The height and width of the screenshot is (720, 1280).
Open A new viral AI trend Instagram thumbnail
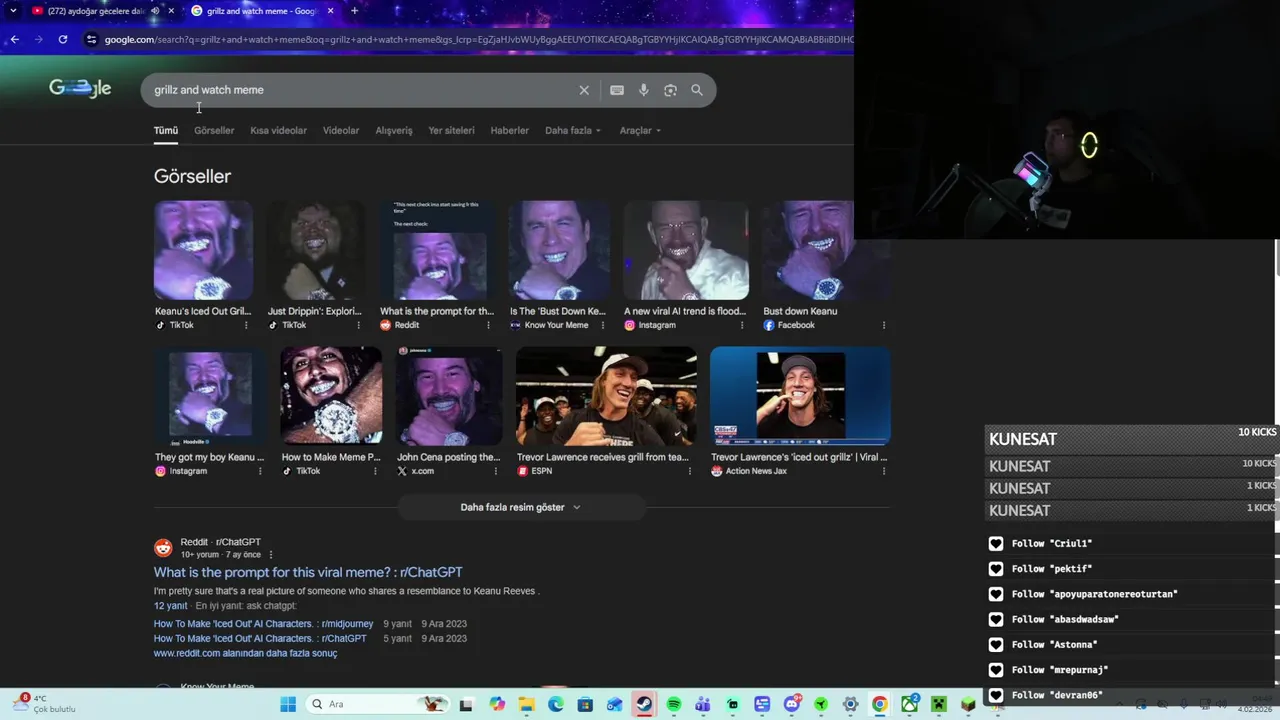point(686,250)
